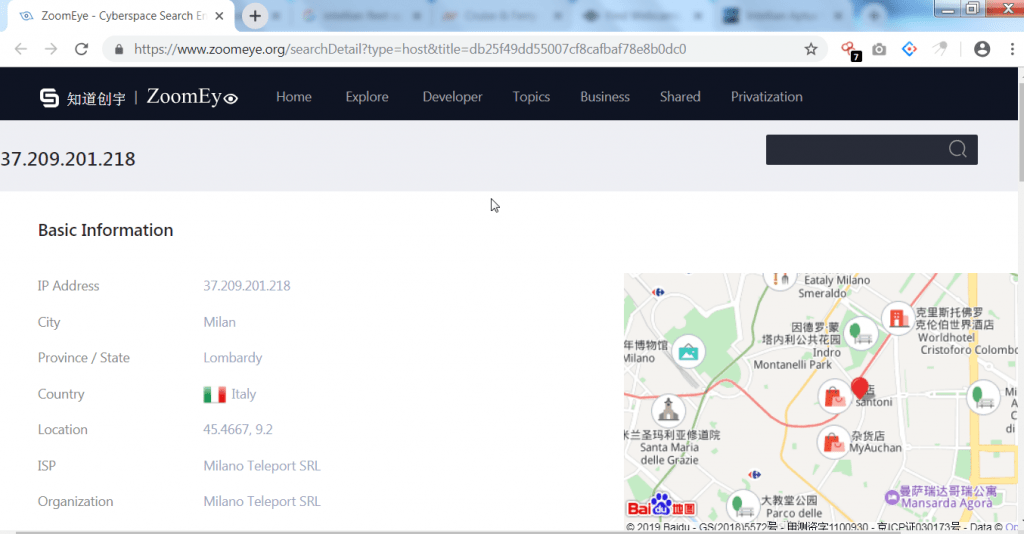Screen dimensions: 1024x534
Task: Click the ISP Milano Teleport SRL link
Action: (x=262, y=465)
